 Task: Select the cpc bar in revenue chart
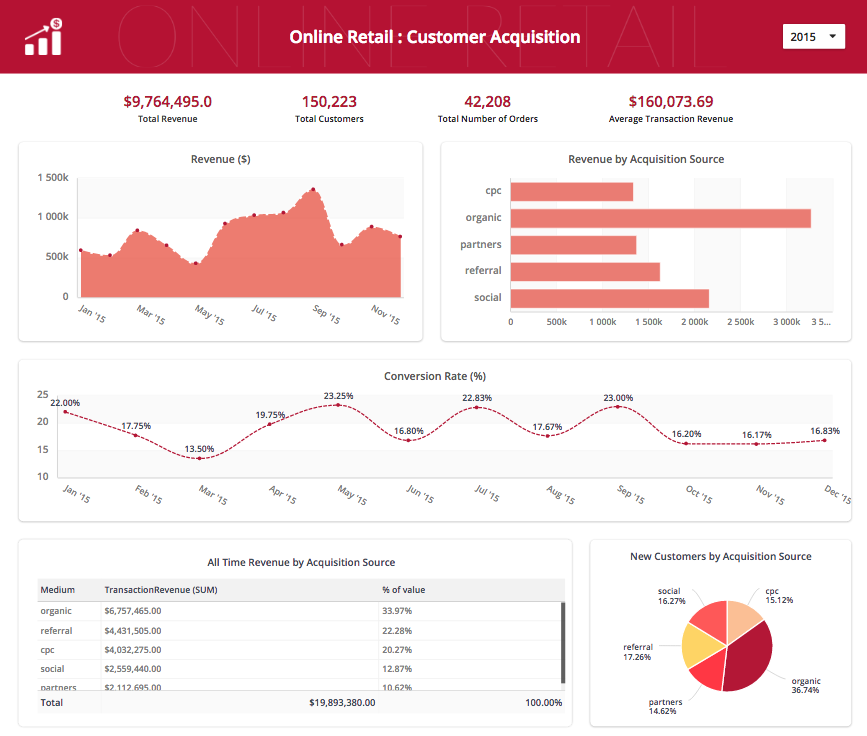coord(572,191)
